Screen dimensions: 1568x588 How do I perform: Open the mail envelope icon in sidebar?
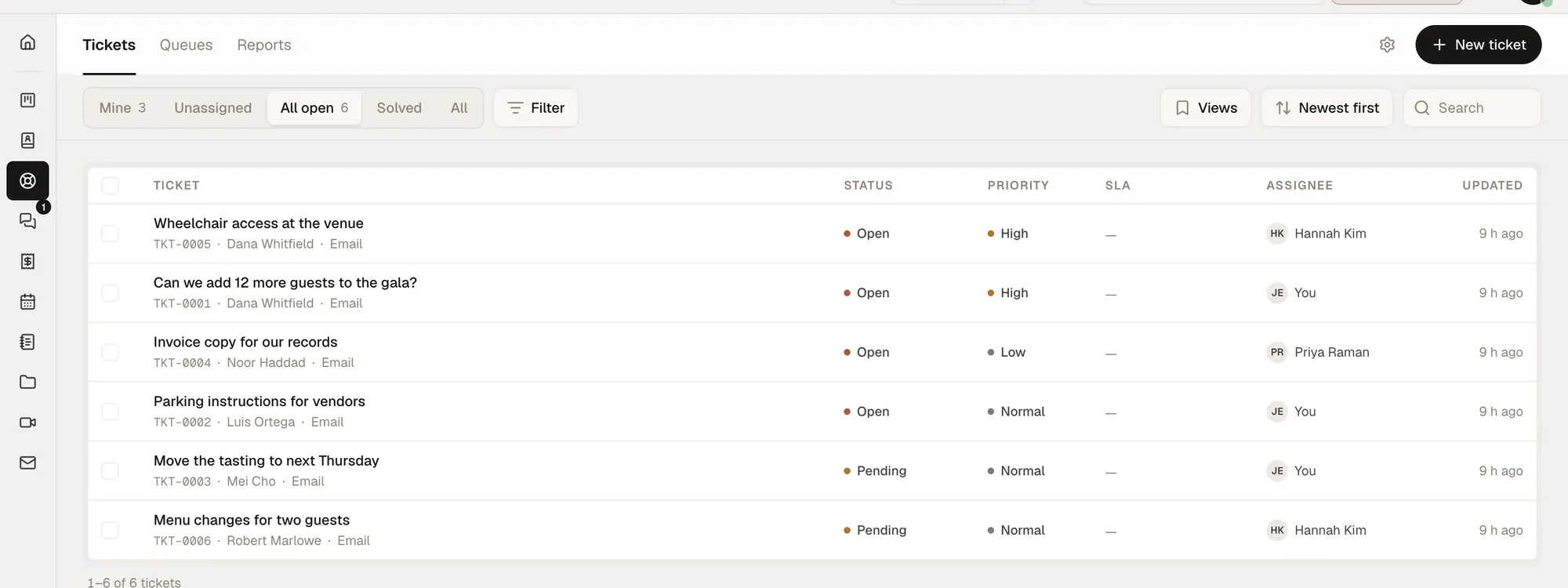tap(27, 463)
